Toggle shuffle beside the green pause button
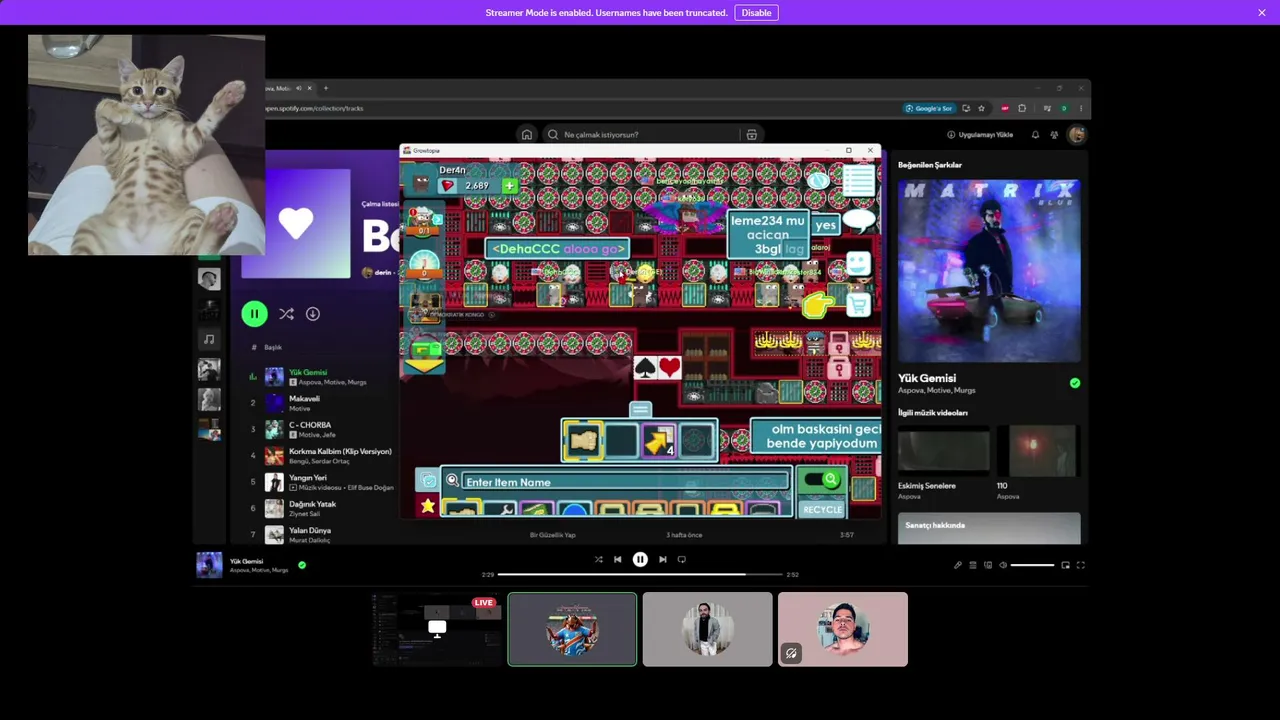 [x=286, y=314]
